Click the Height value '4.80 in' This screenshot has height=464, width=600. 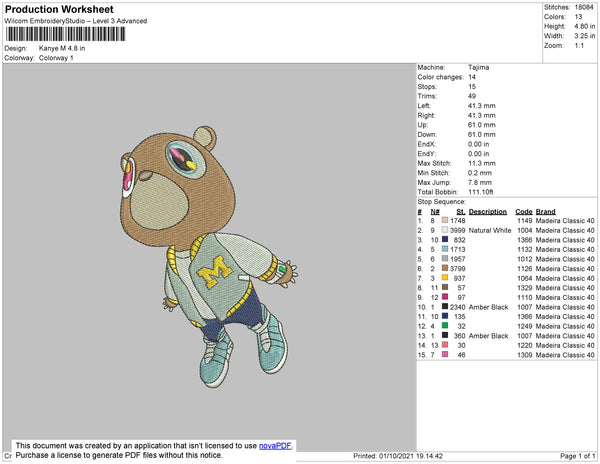tap(585, 26)
